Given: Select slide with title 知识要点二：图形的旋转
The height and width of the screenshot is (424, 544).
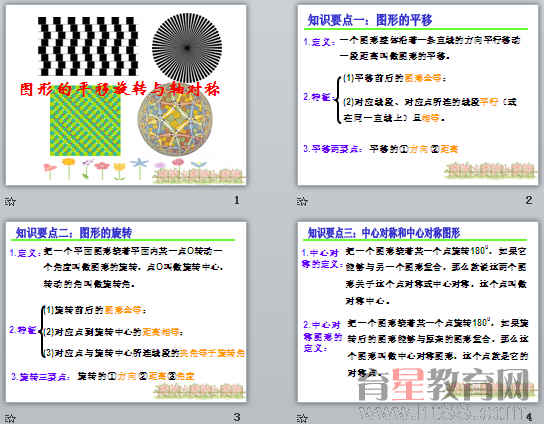Looking at the screenshot, I should pyautogui.click(x=126, y=312).
